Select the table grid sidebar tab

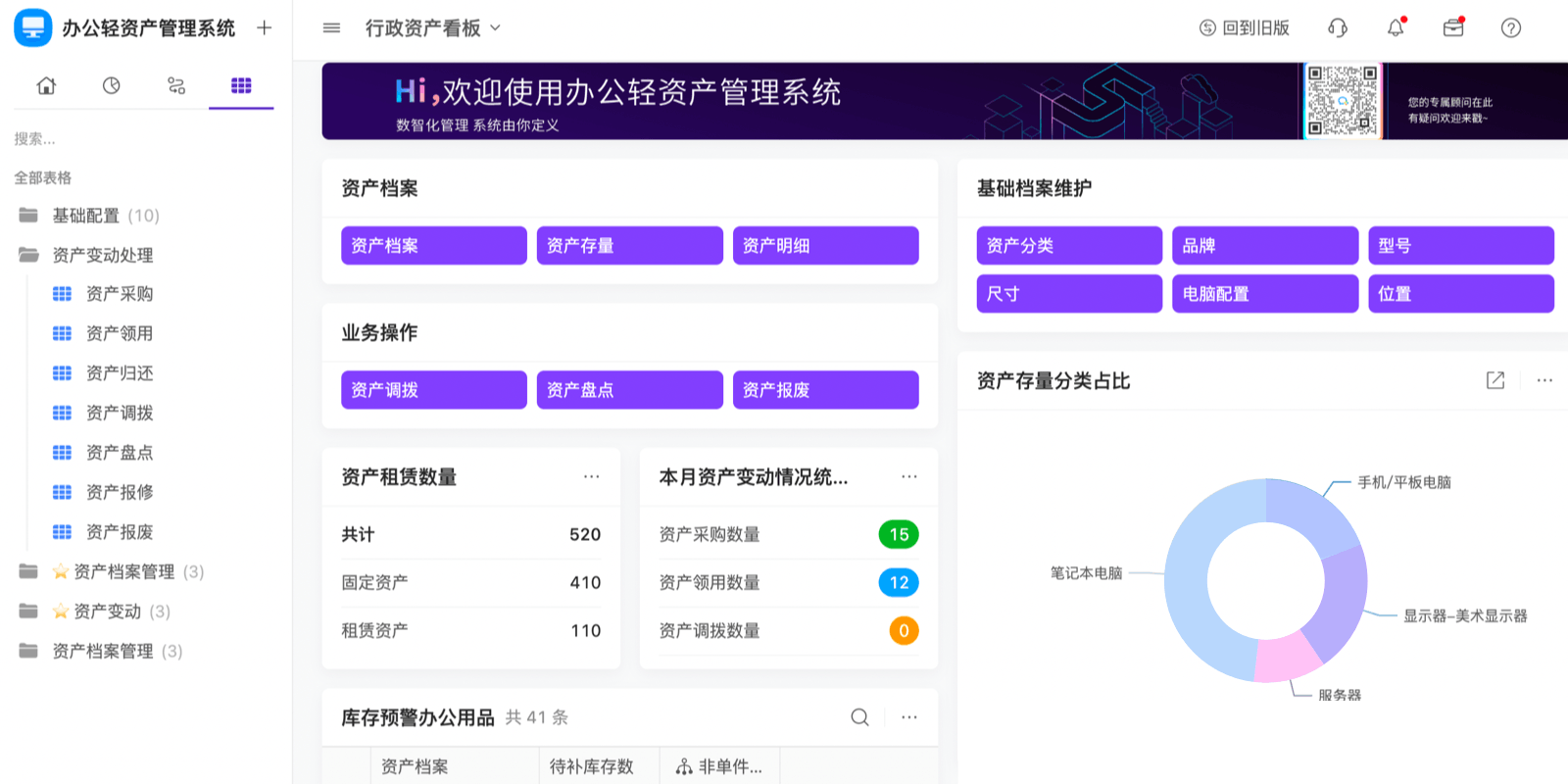point(241,86)
